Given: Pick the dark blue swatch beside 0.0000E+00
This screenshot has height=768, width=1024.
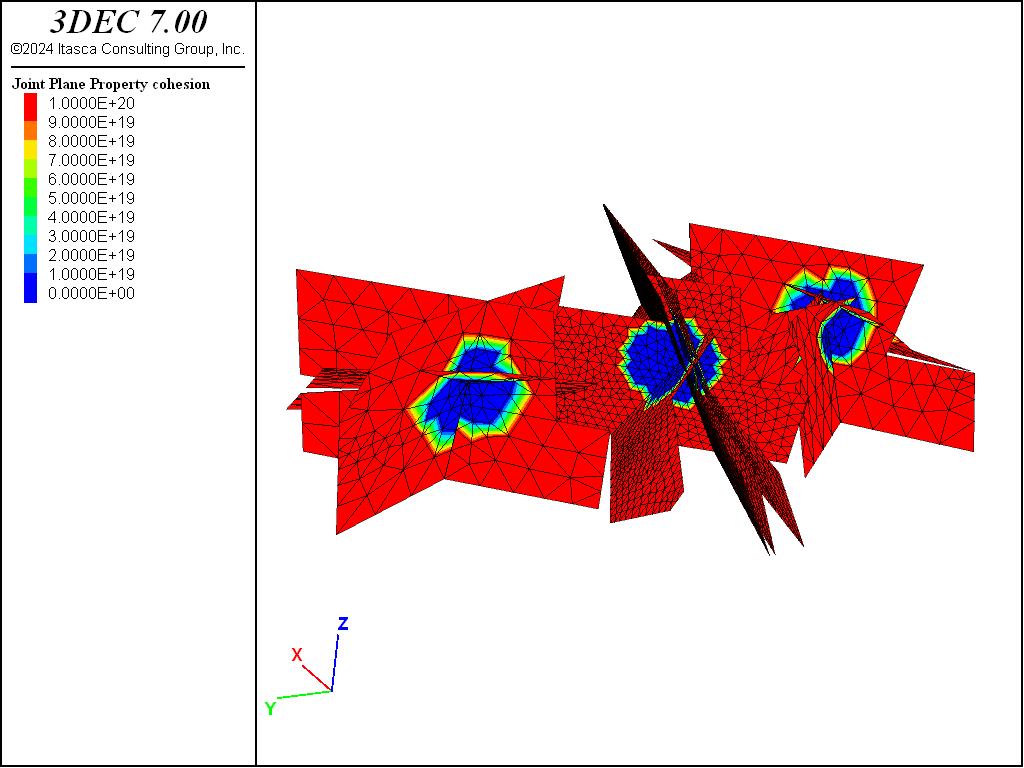Looking at the screenshot, I should tap(31, 287).
